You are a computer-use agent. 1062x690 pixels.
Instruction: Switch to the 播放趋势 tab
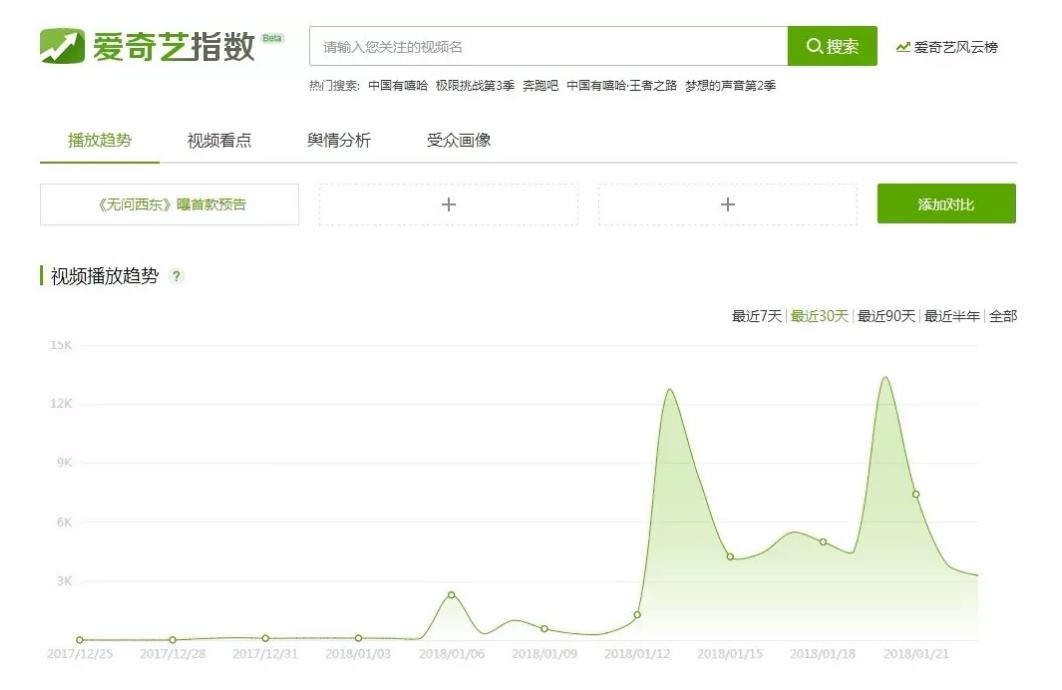click(100, 140)
